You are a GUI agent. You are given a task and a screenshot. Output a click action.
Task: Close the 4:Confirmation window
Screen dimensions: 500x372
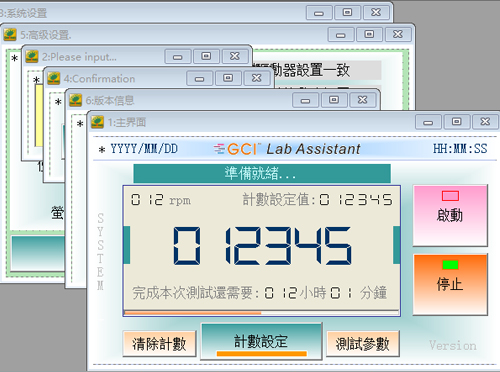[x=257, y=78]
